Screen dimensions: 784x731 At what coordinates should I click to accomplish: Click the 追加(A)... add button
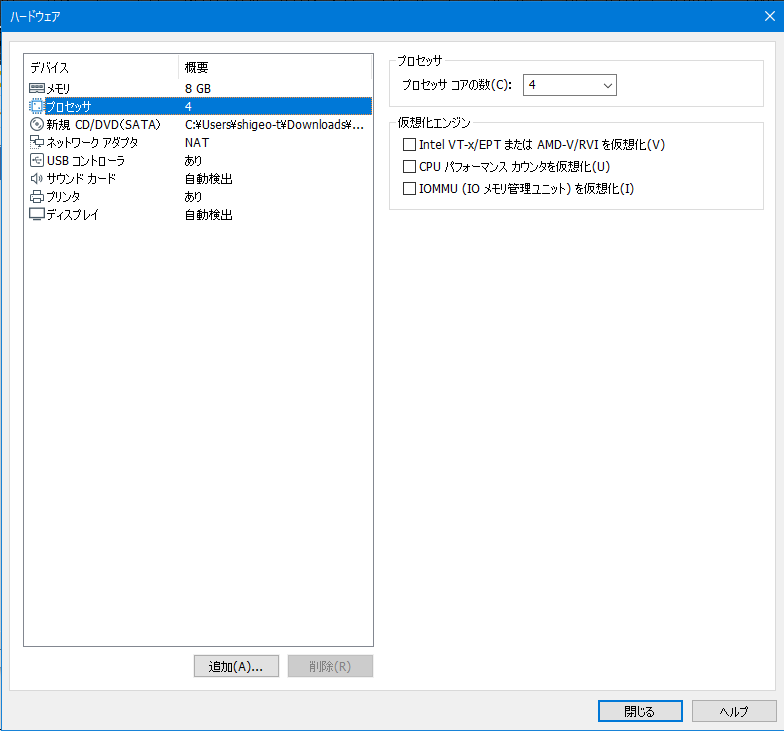236,666
